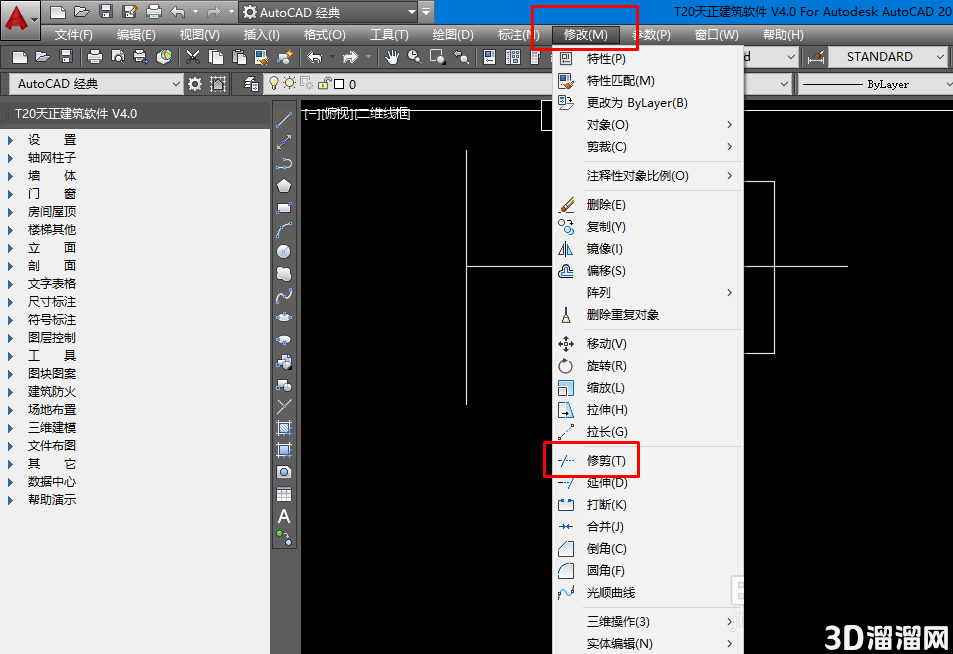Click Zoom Realtime magnifier icon
The image size is (953, 654).
(x=415, y=57)
